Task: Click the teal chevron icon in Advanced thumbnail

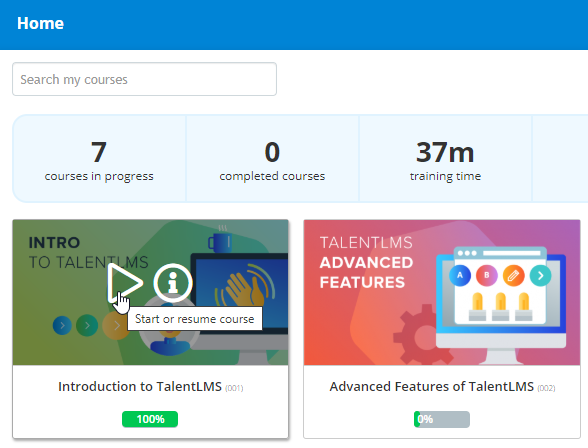Action: point(540,276)
